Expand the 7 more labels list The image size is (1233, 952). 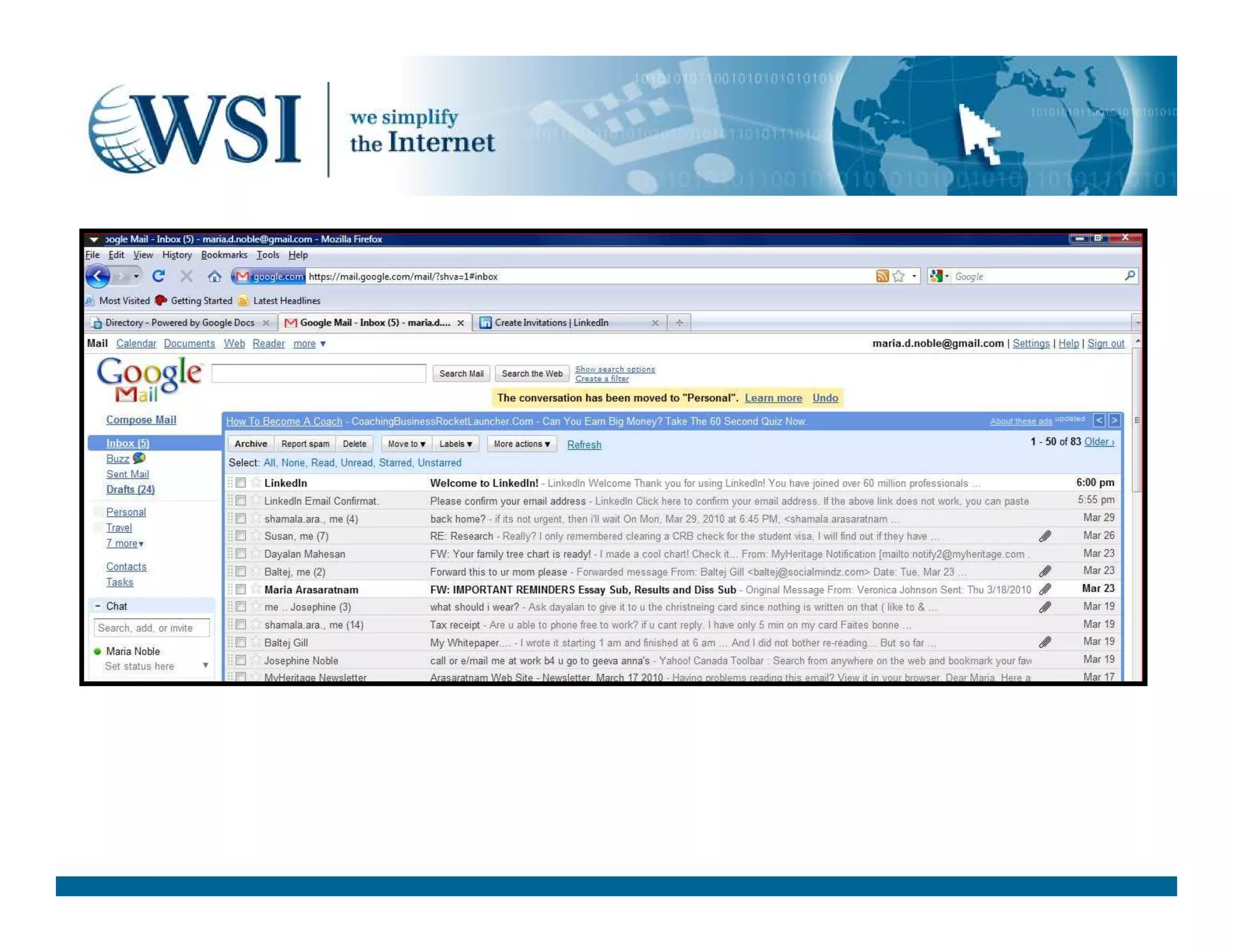point(125,543)
